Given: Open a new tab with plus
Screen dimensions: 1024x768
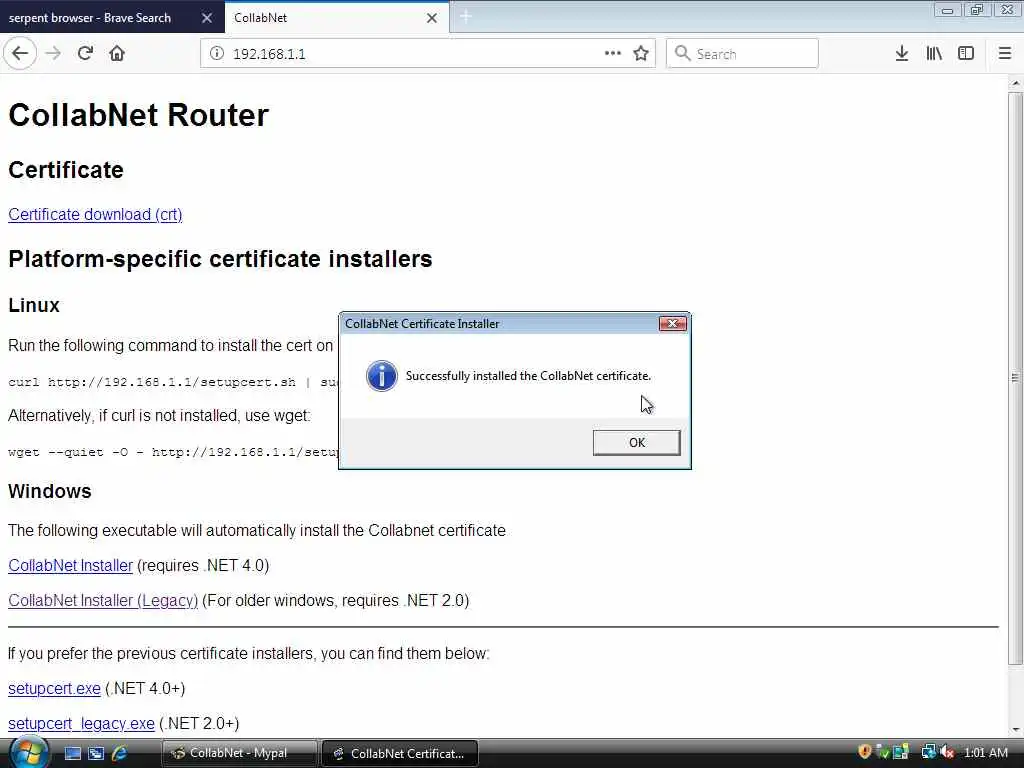Looking at the screenshot, I should click(x=466, y=17).
